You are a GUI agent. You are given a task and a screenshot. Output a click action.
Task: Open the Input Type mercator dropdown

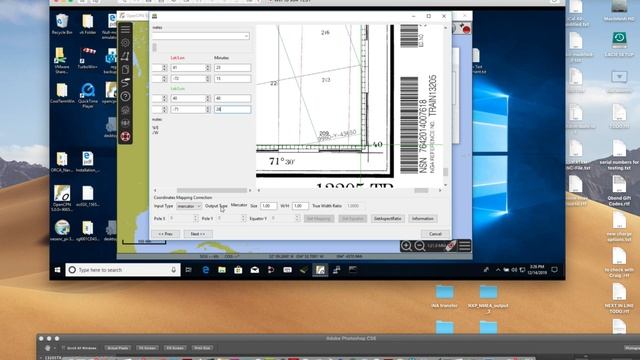pyautogui.click(x=189, y=206)
